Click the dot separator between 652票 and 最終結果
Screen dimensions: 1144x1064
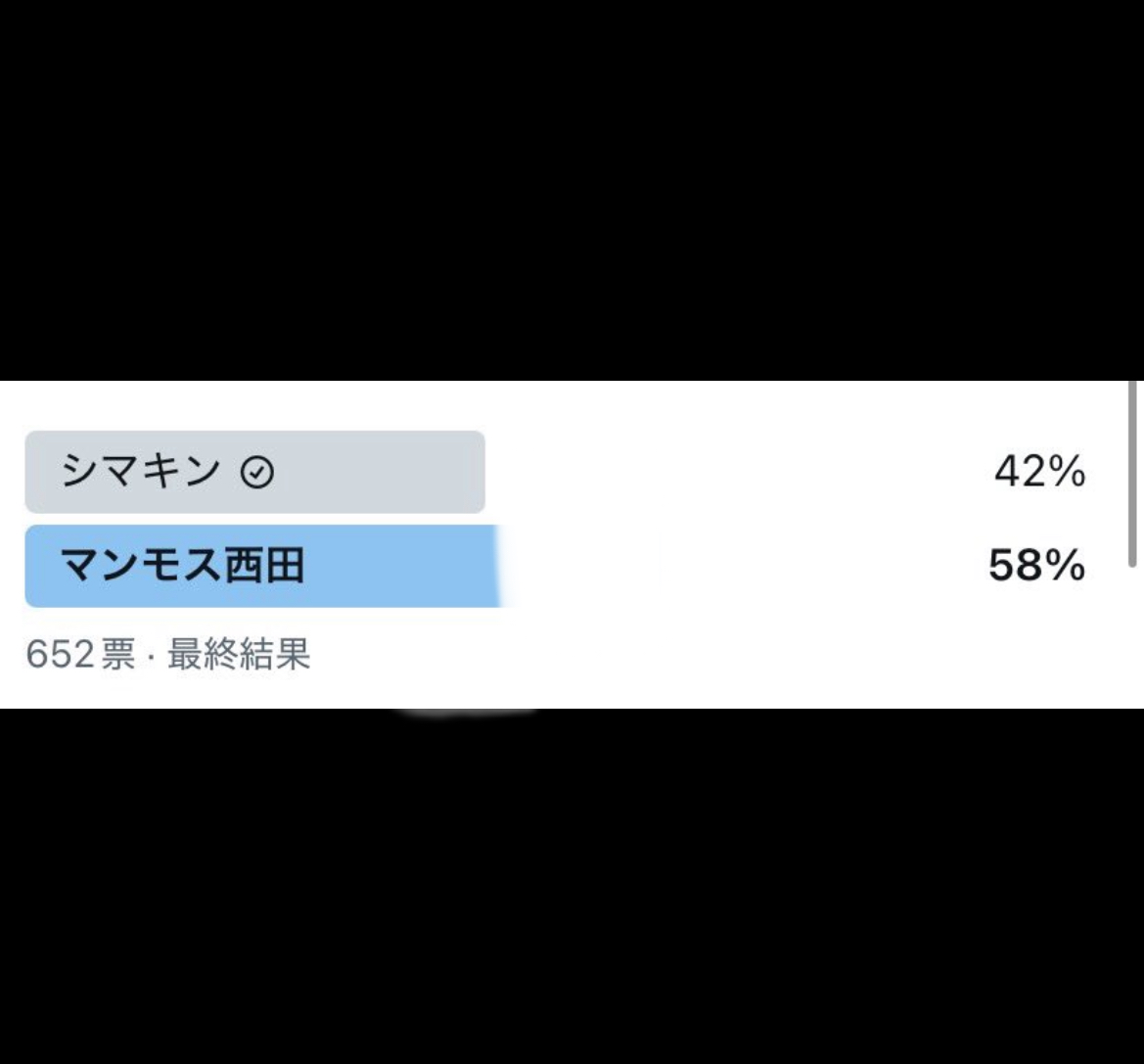[x=151, y=656]
